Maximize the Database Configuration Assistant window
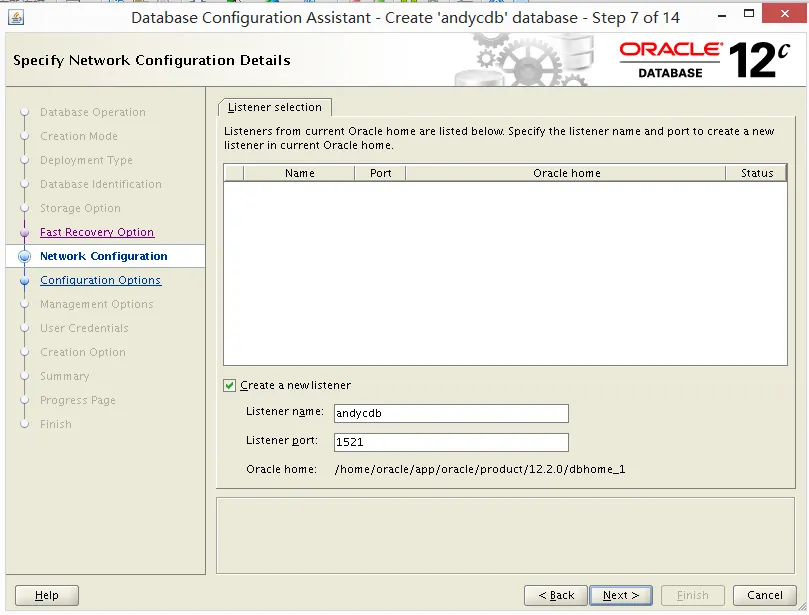809x615 pixels. click(749, 14)
